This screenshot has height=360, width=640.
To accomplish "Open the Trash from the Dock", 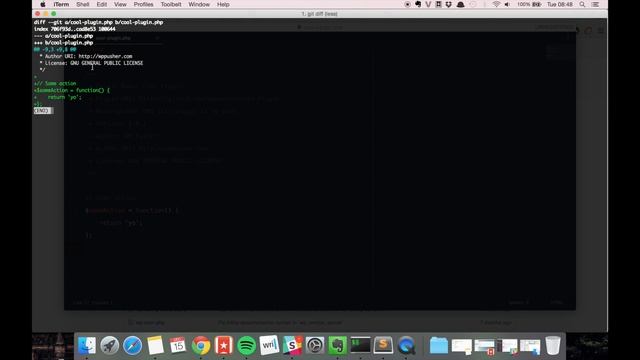I will [x=553, y=345].
